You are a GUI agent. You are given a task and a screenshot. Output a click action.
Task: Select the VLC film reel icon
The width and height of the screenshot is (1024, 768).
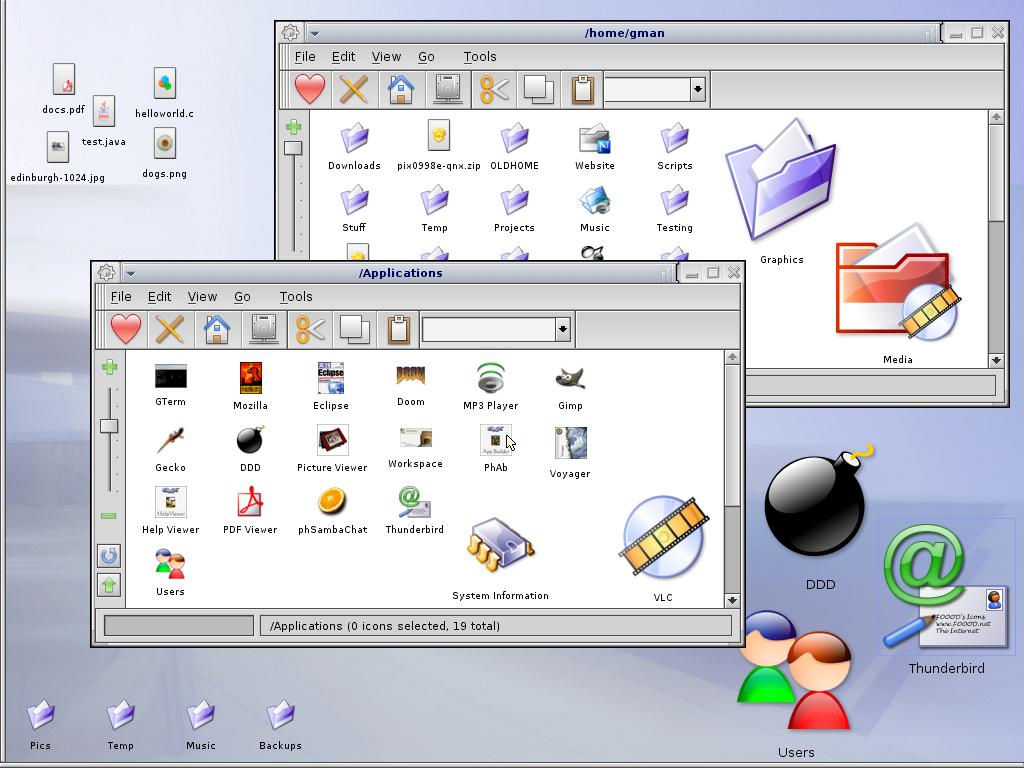[664, 538]
